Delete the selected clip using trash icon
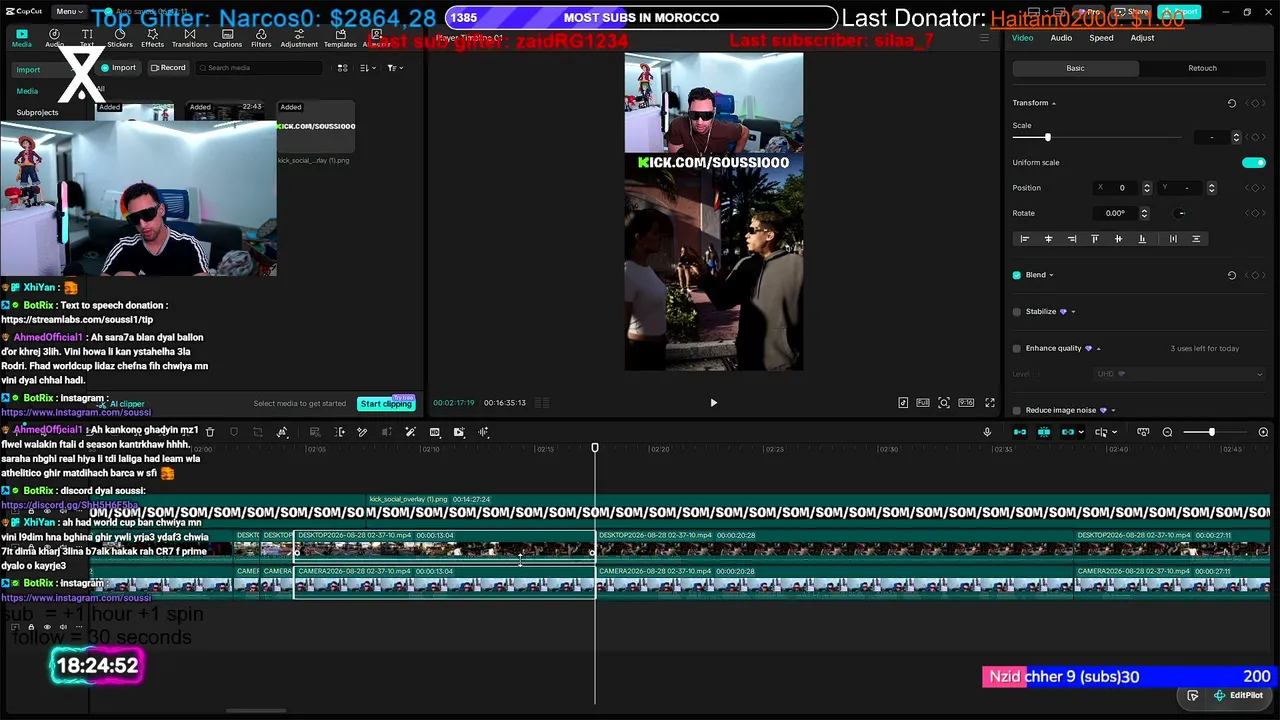Screen dimensions: 1280x720 210,432
